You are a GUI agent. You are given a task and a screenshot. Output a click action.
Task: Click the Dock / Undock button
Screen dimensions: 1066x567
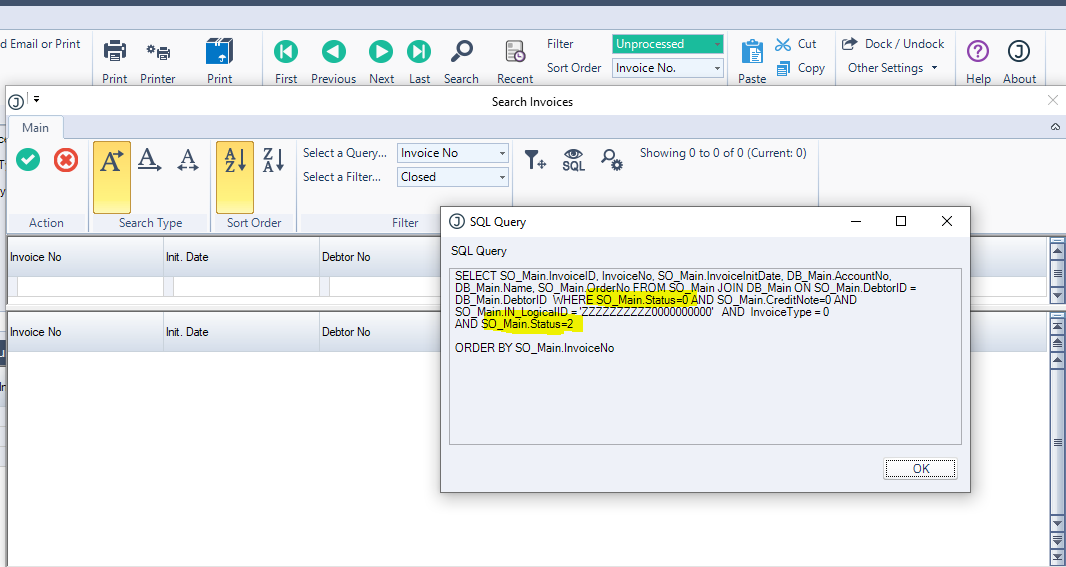tap(893, 44)
